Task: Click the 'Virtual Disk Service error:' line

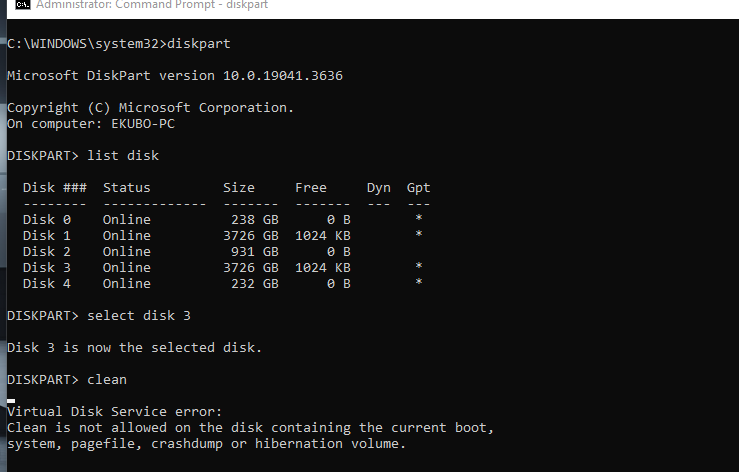Action: [x=115, y=412]
